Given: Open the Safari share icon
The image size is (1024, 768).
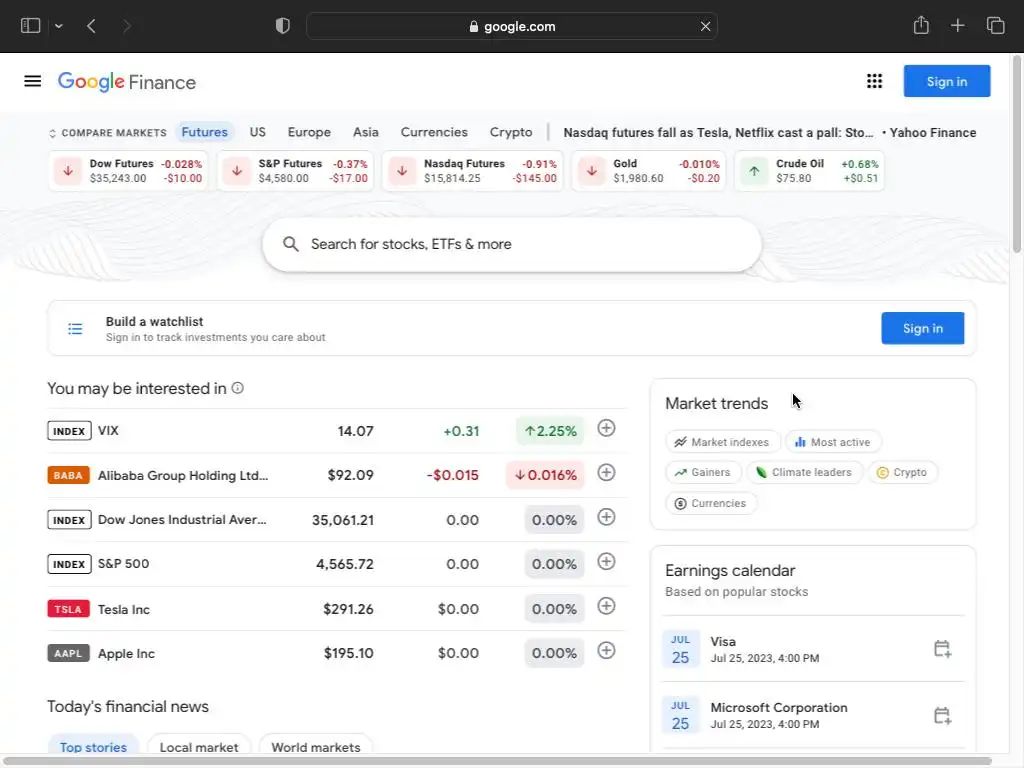Looking at the screenshot, I should pos(921,25).
